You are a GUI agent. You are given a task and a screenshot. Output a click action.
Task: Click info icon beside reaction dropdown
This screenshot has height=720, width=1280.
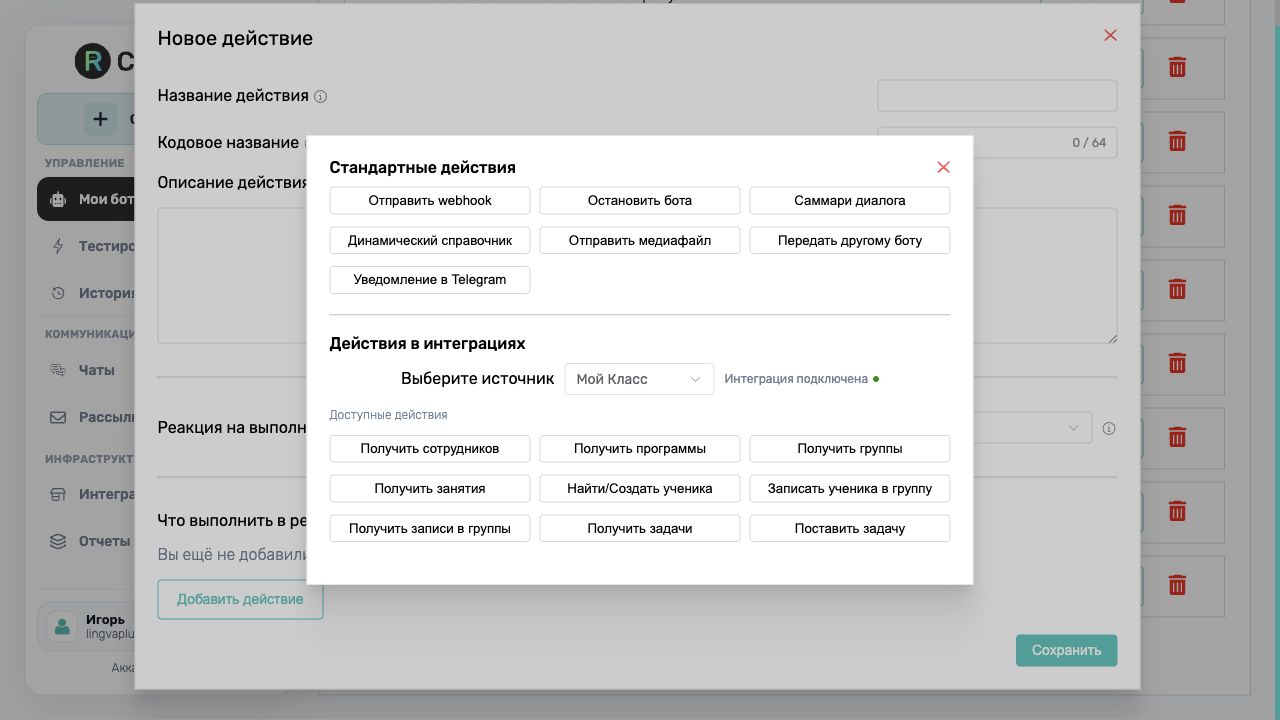pyautogui.click(x=1108, y=428)
